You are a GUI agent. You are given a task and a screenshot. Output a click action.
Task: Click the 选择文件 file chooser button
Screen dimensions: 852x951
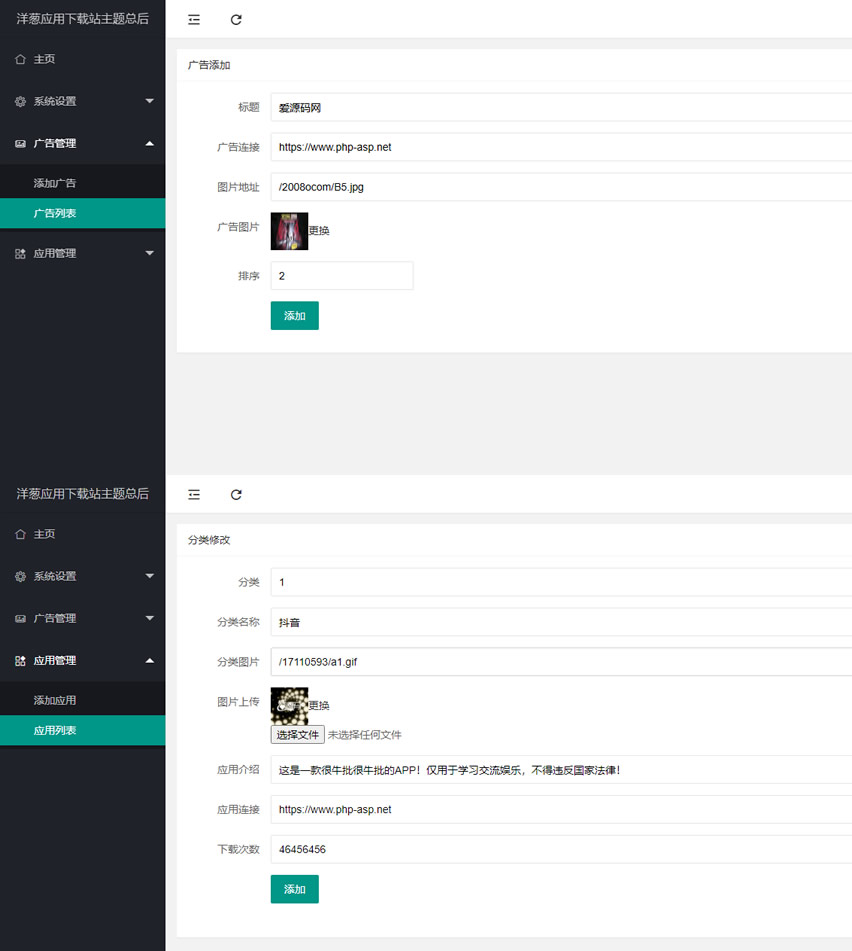tap(297, 735)
